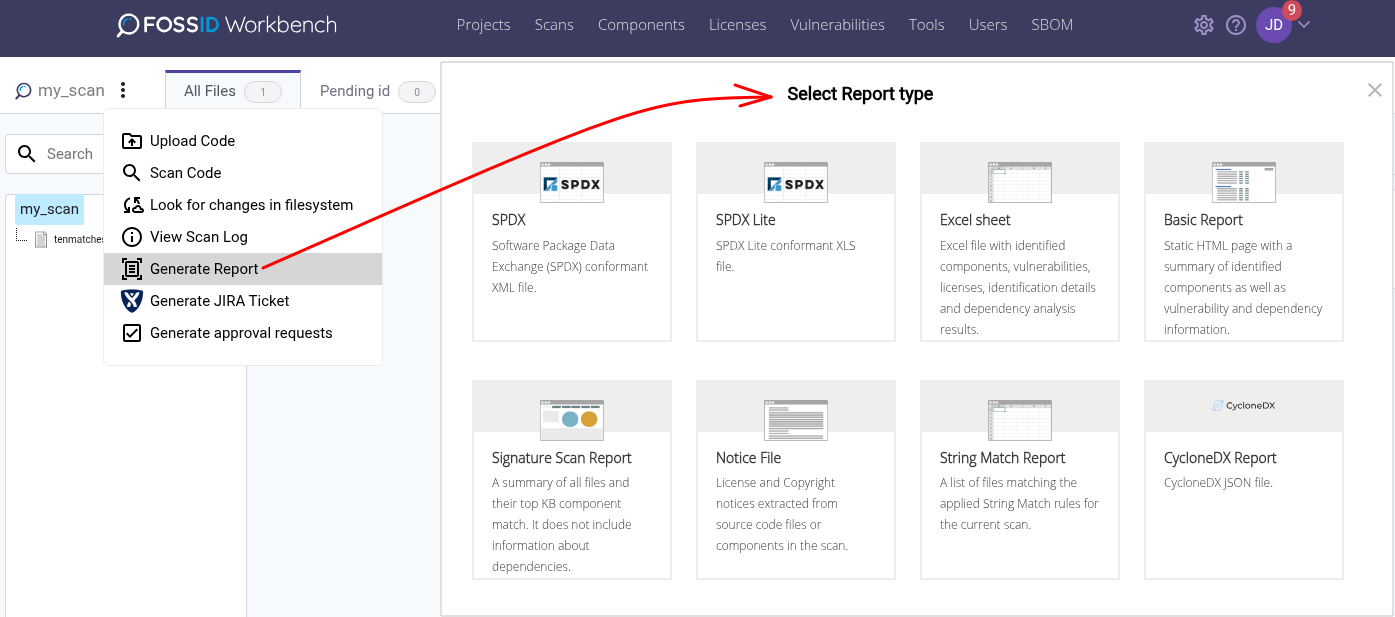Click the JIRA ticket logo icon
This screenshot has height=617, width=1395.
(x=132, y=301)
